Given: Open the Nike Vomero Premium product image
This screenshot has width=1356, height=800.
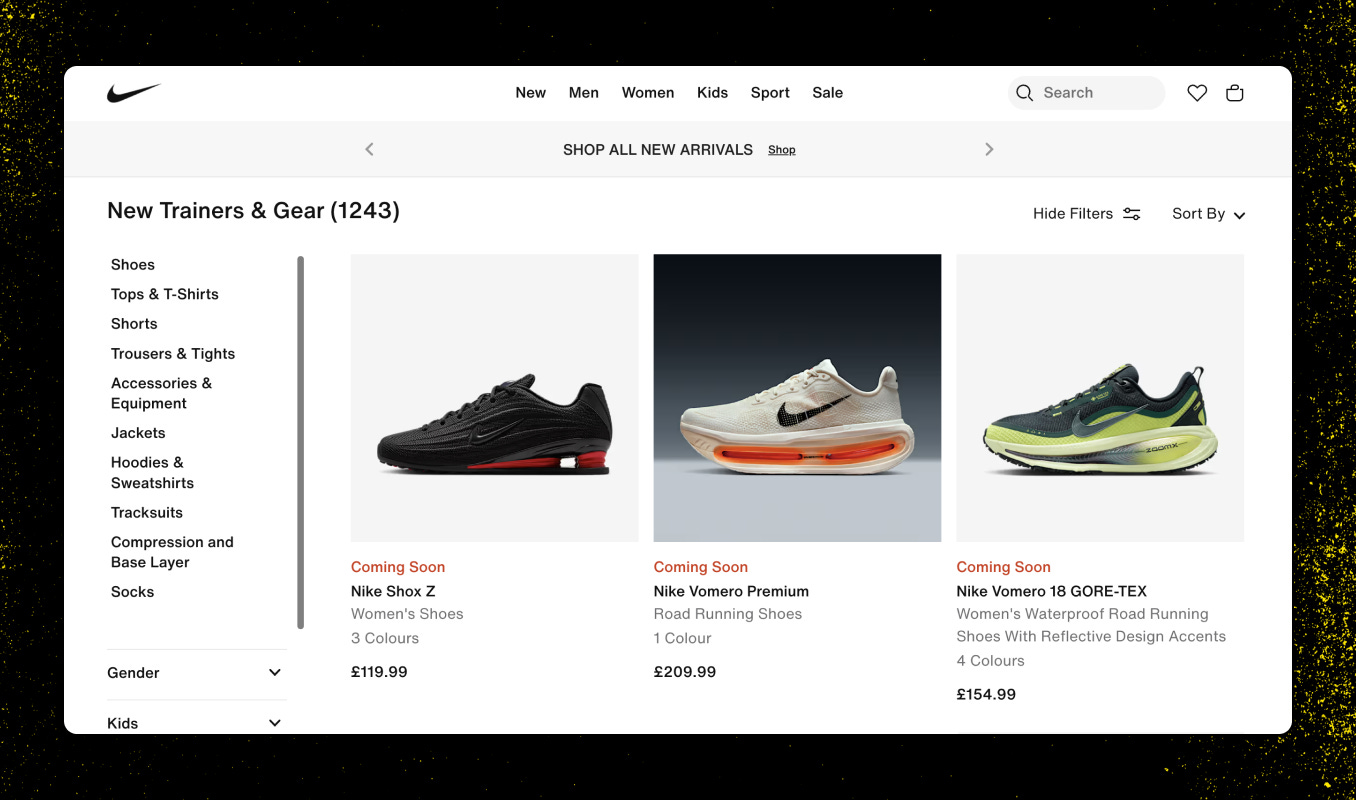Looking at the screenshot, I should click(x=797, y=398).
